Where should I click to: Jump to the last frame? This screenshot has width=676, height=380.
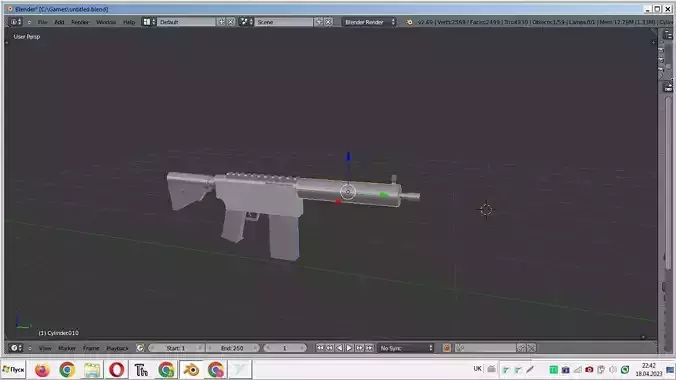(369, 348)
